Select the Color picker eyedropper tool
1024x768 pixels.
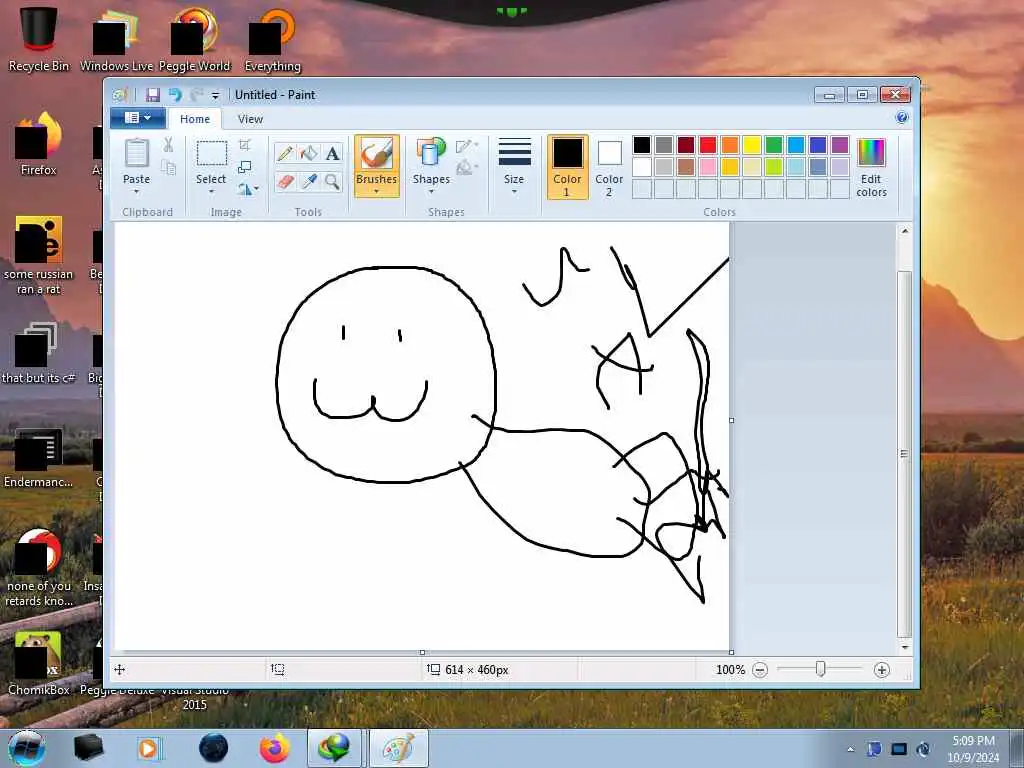pos(309,181)
